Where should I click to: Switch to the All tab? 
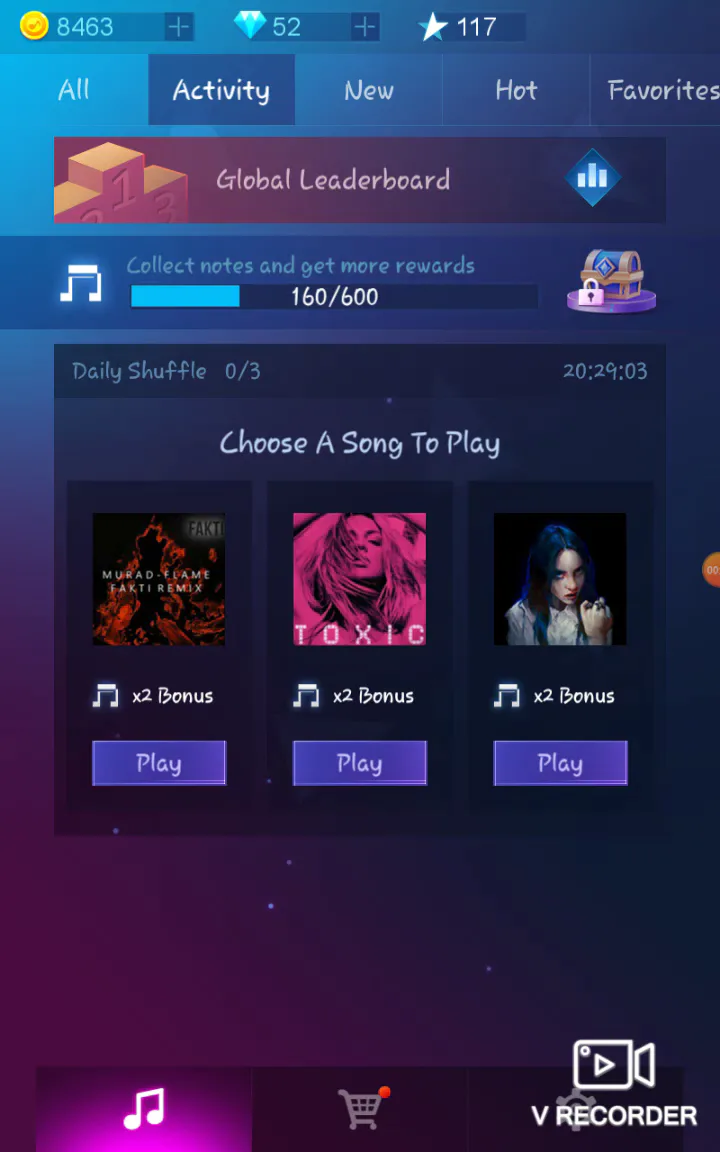point(74,90)
